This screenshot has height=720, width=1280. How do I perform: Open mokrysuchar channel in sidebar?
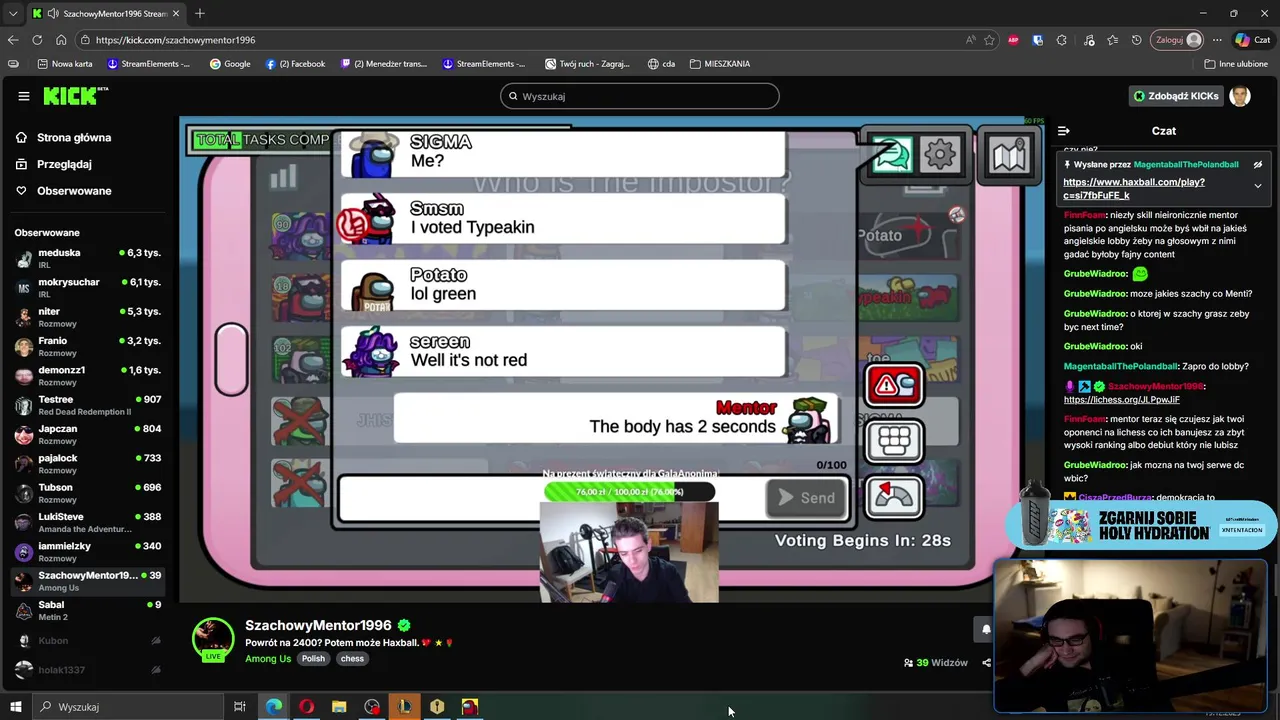coord(88,287)
